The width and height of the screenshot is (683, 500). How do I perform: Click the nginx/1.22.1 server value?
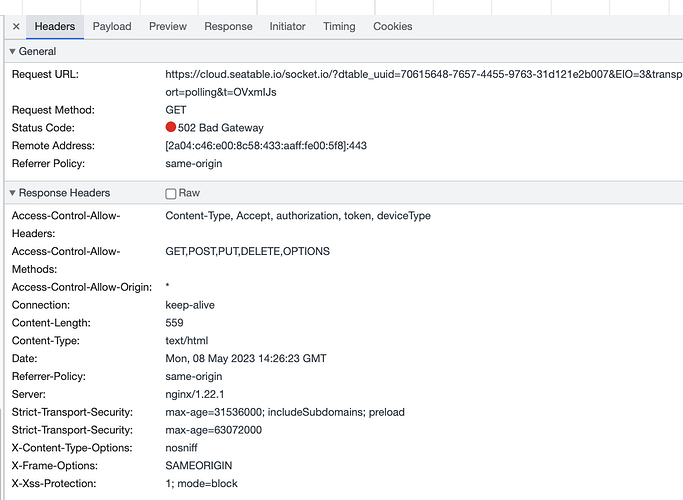click(x=195, y=394)
